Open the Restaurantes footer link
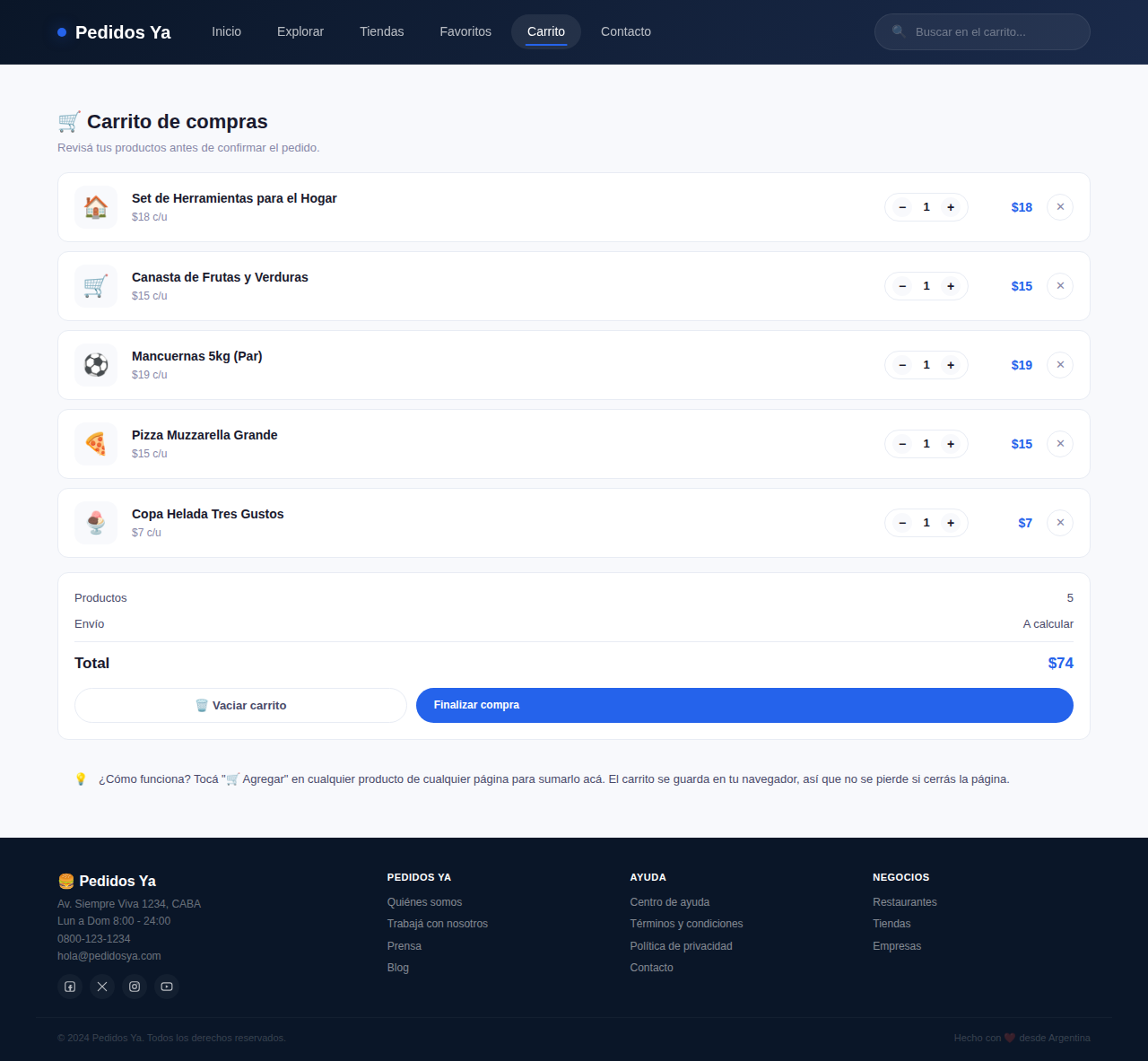The height and width of the screenshot is (1061, 1148). 905,902
